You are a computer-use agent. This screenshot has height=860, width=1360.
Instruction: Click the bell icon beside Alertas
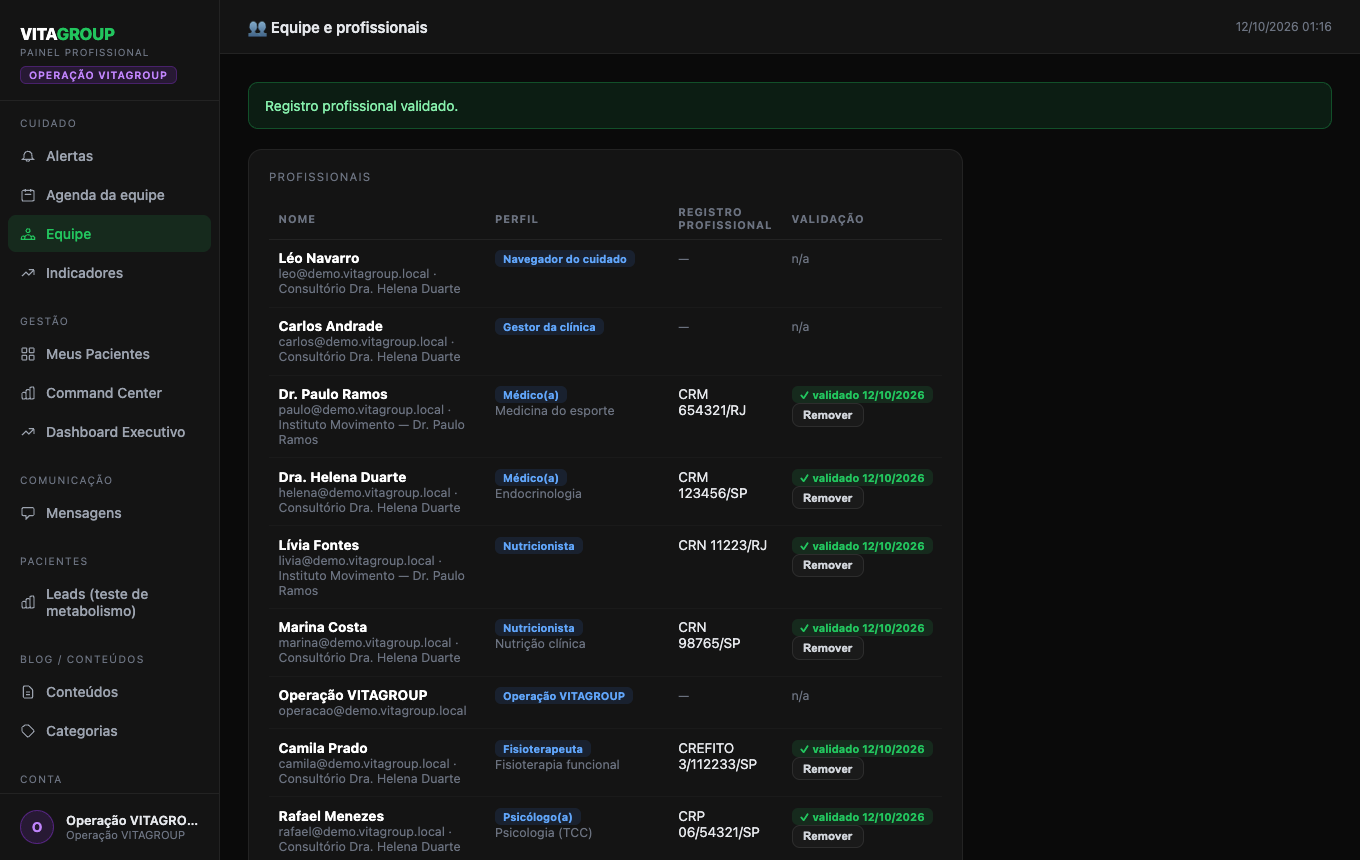28,156
